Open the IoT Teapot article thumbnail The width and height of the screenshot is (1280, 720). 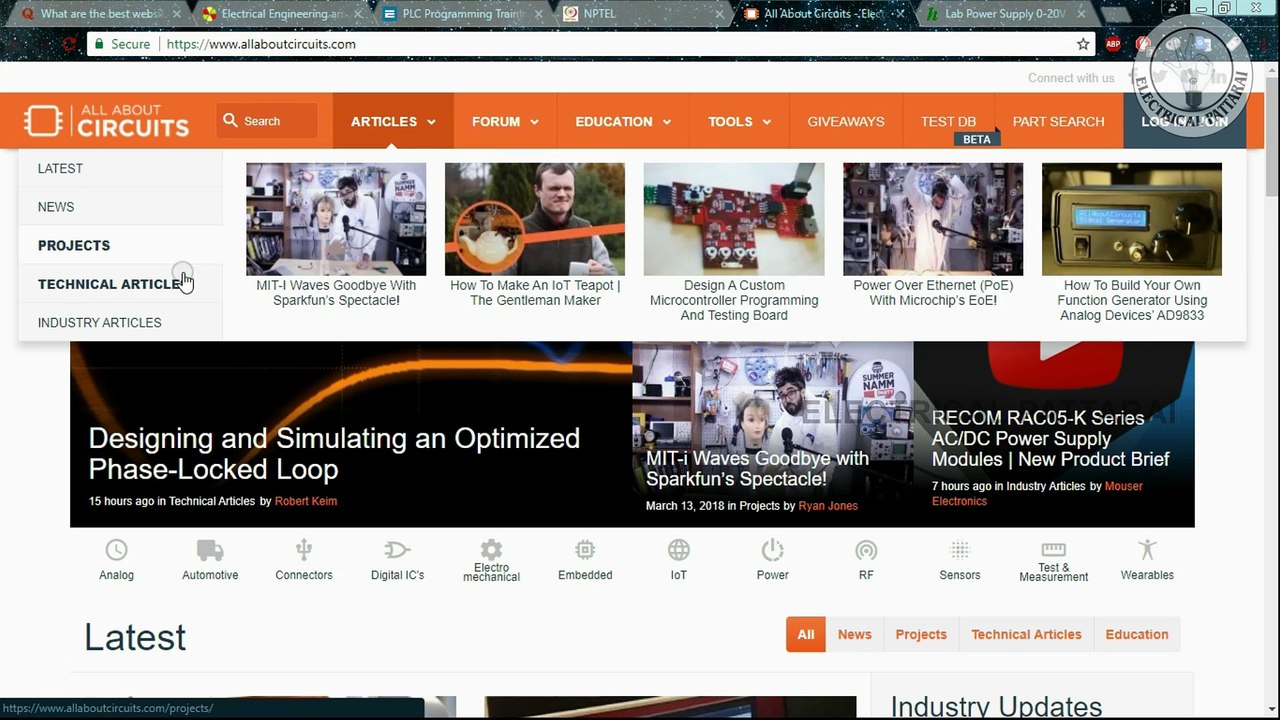535,219
